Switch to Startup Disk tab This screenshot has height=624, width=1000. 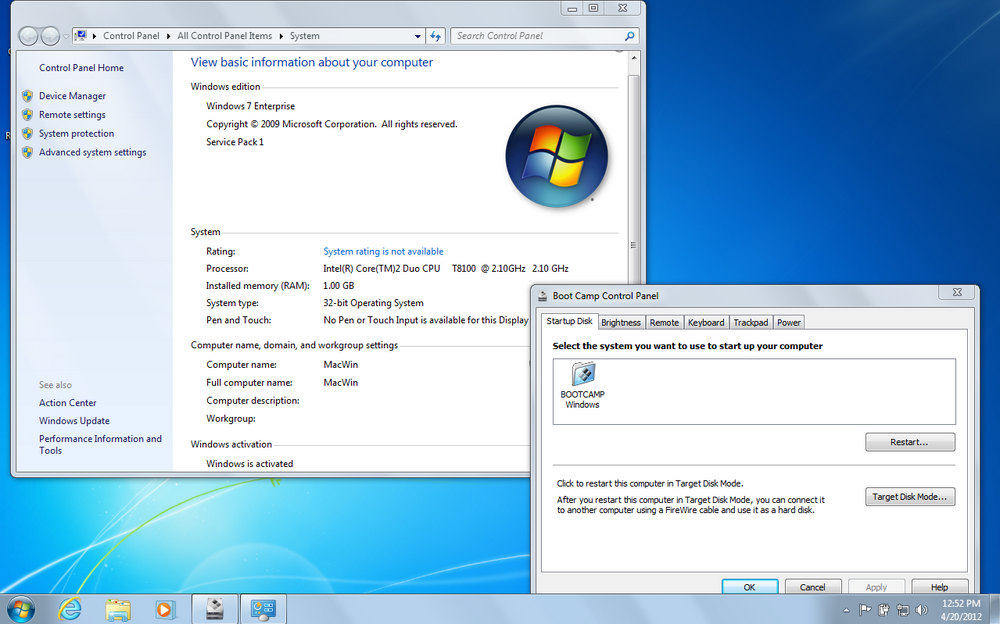(570, 321)
